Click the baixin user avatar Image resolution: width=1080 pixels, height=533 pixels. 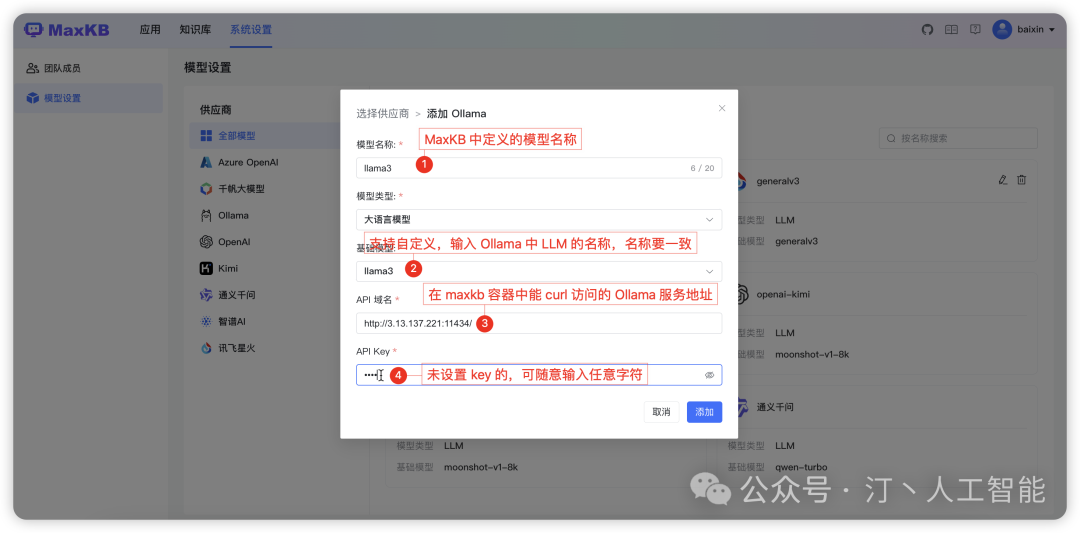[x=1001, y=30]
